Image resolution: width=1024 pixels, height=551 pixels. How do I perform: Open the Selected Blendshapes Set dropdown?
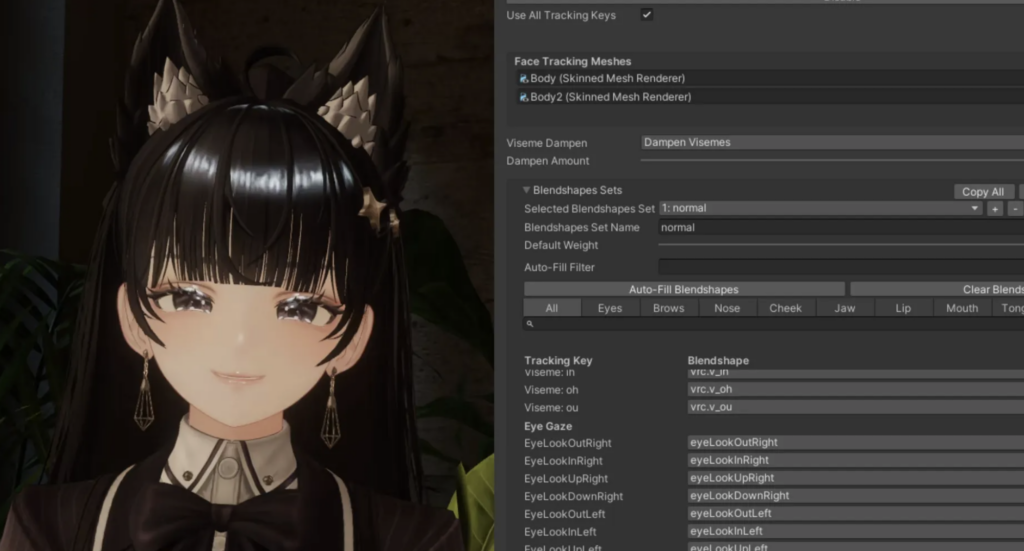pyautogui.click(x=820, y=208)
